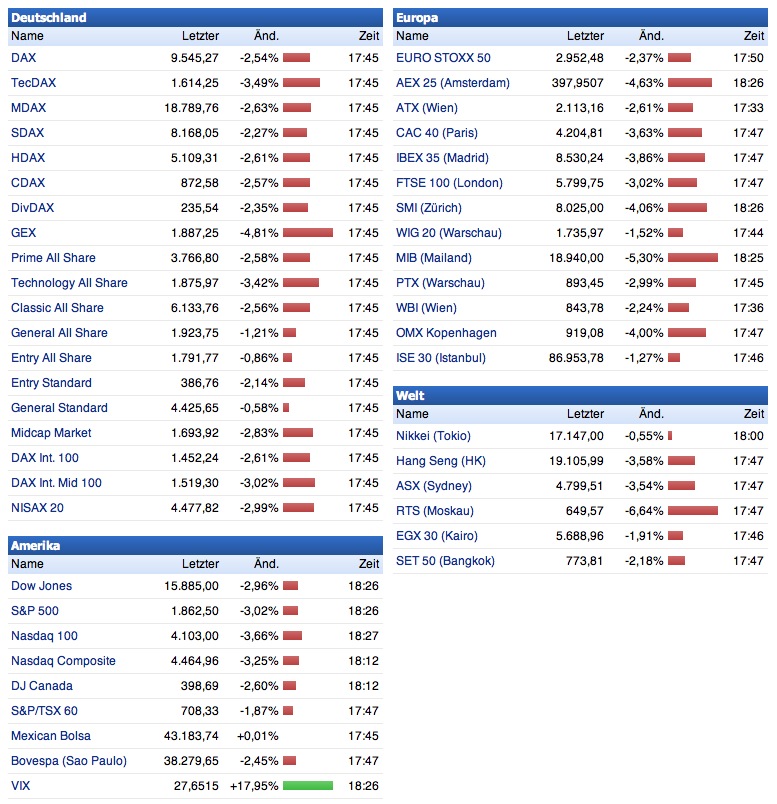Viewport: 777px width, 804px height.
Task: Click DAX last value 9.545,27
Action: [194, 58]
